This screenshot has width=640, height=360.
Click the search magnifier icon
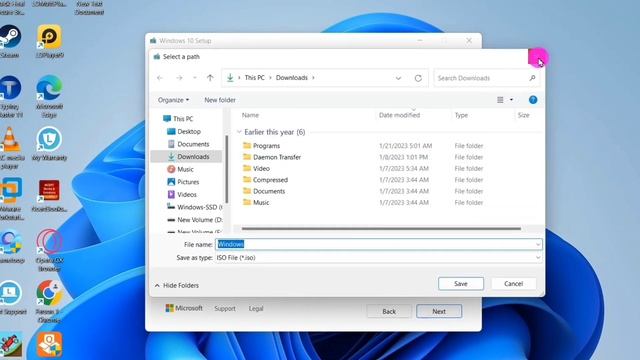pyautogui.click(x=532, y=78)
